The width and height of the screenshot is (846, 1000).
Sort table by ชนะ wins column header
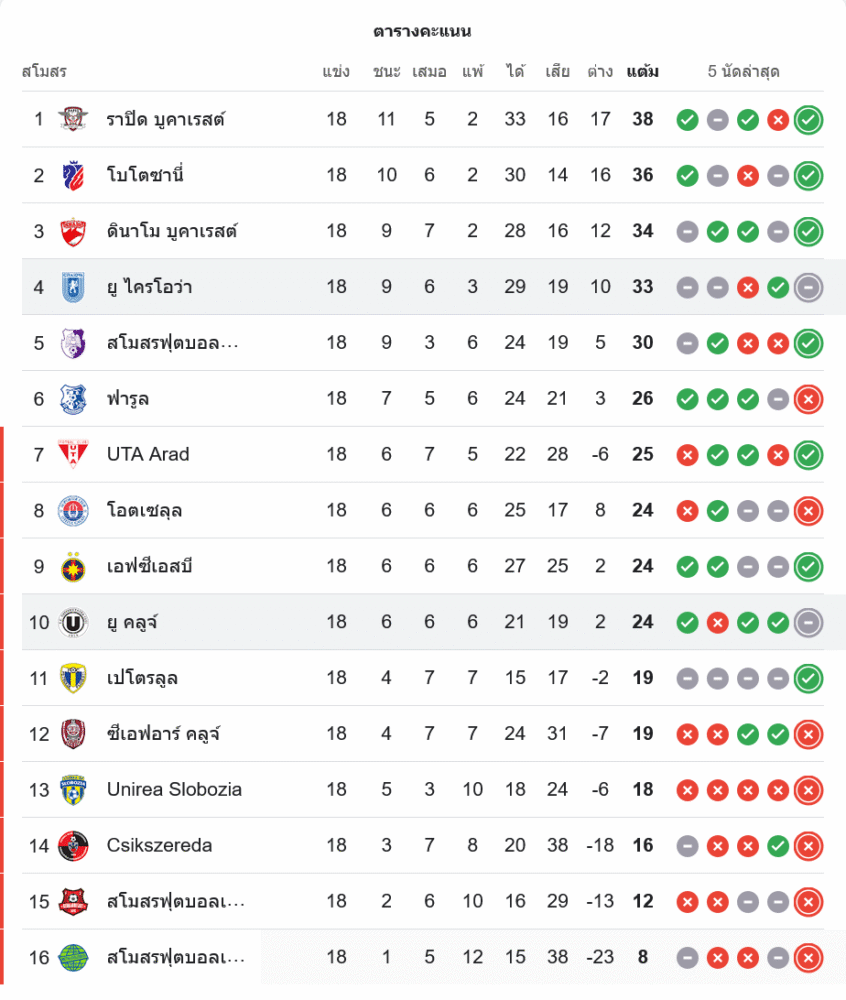point(386,72)
